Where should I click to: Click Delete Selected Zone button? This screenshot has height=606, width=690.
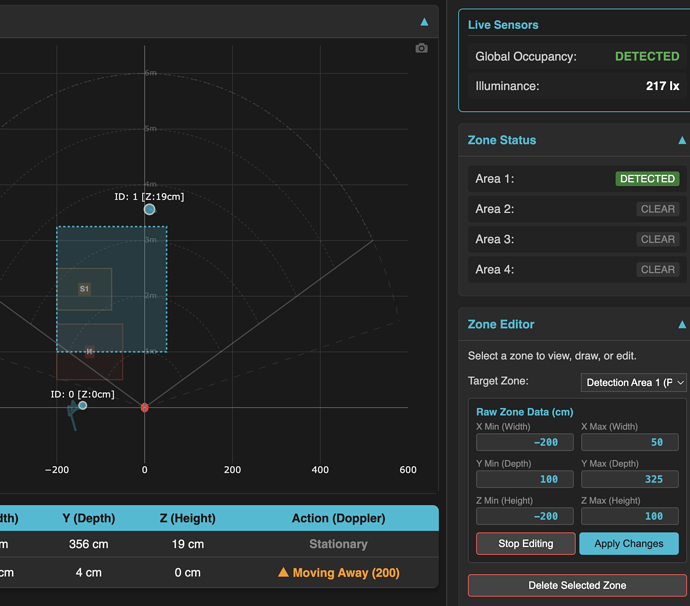(x=577, y=585)
